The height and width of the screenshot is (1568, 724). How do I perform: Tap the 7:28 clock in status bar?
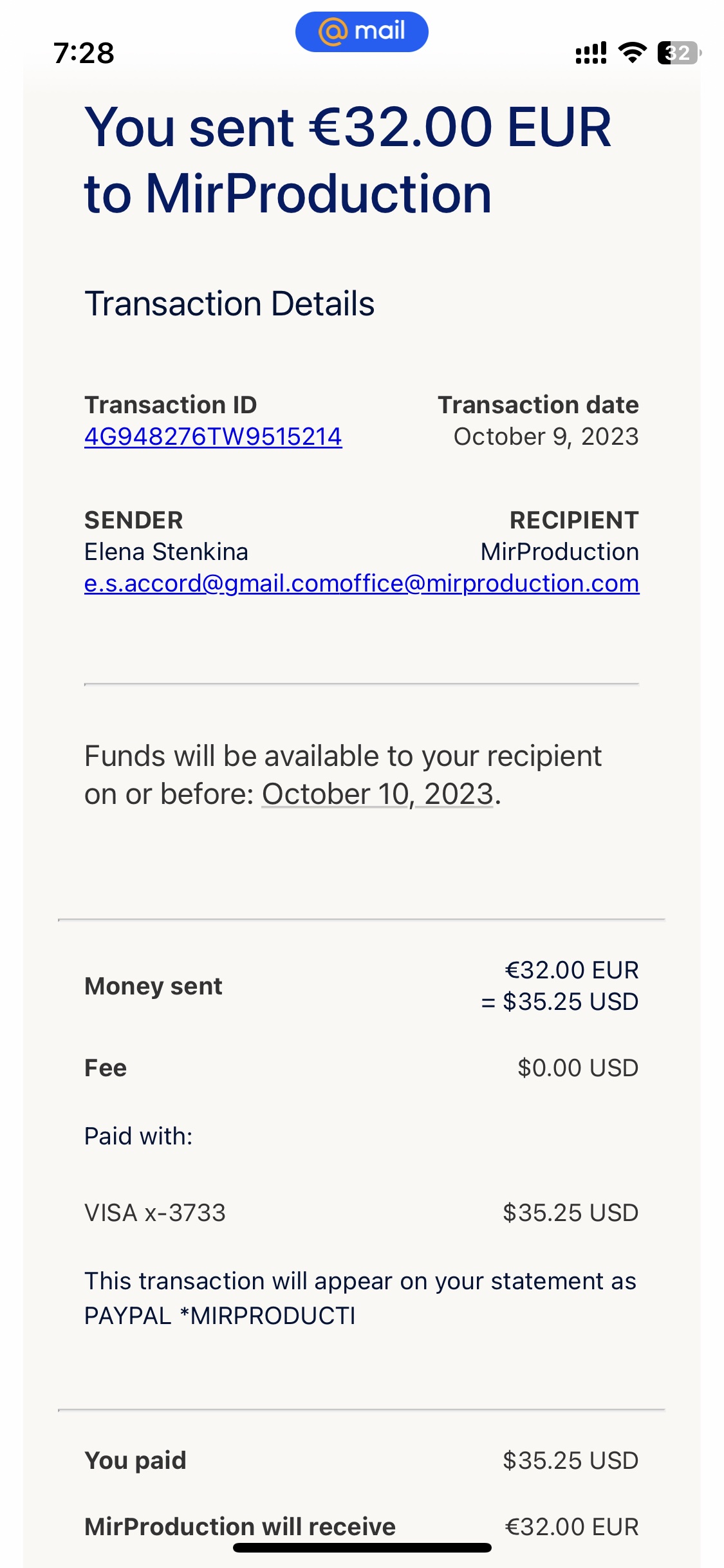coord(84,53)
